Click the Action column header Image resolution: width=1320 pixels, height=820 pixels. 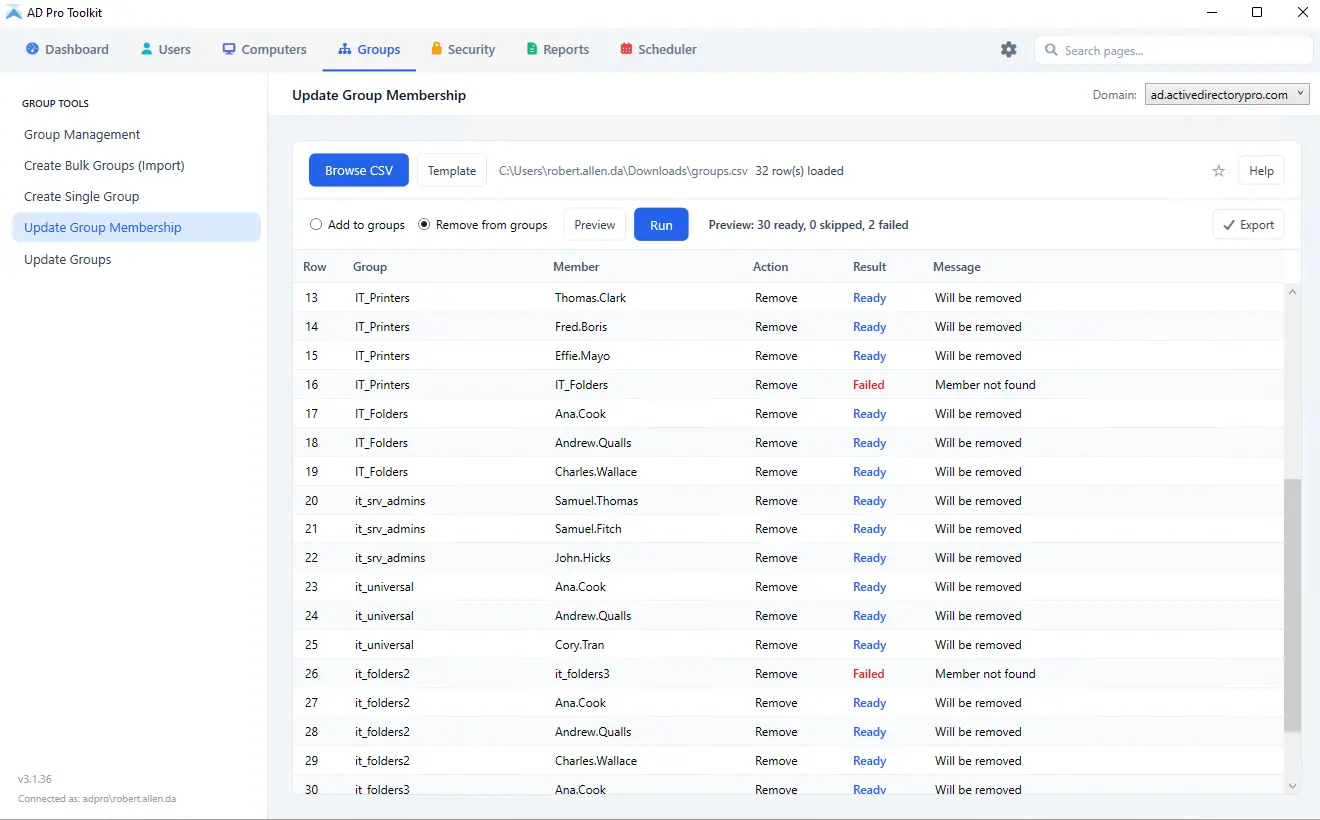[x=771, y=267]
